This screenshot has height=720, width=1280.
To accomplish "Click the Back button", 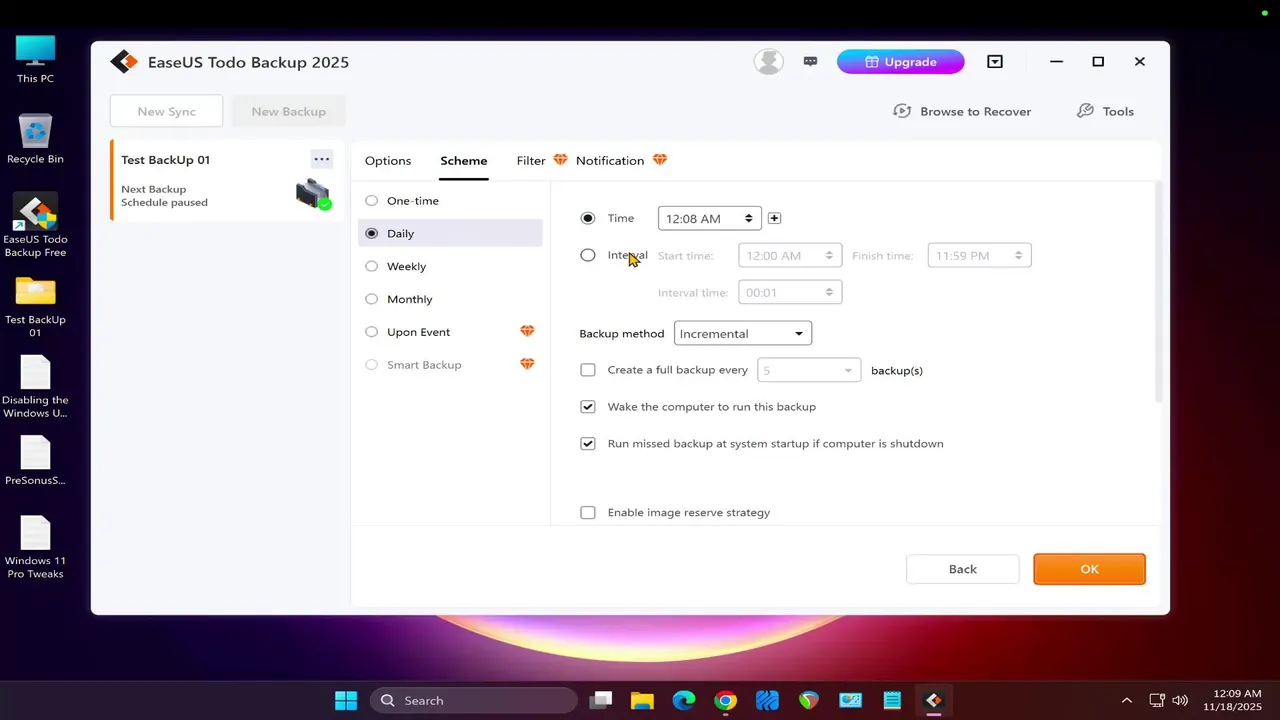I will click(x=963, y=569).
